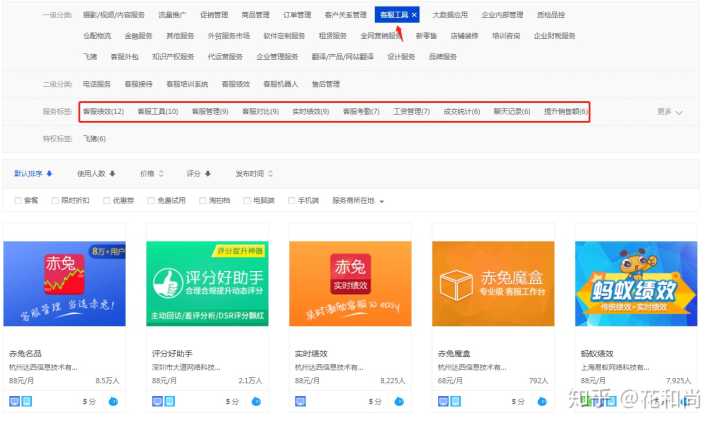
Task: Tick the 免费试用 checkbox
Action: 152,201
